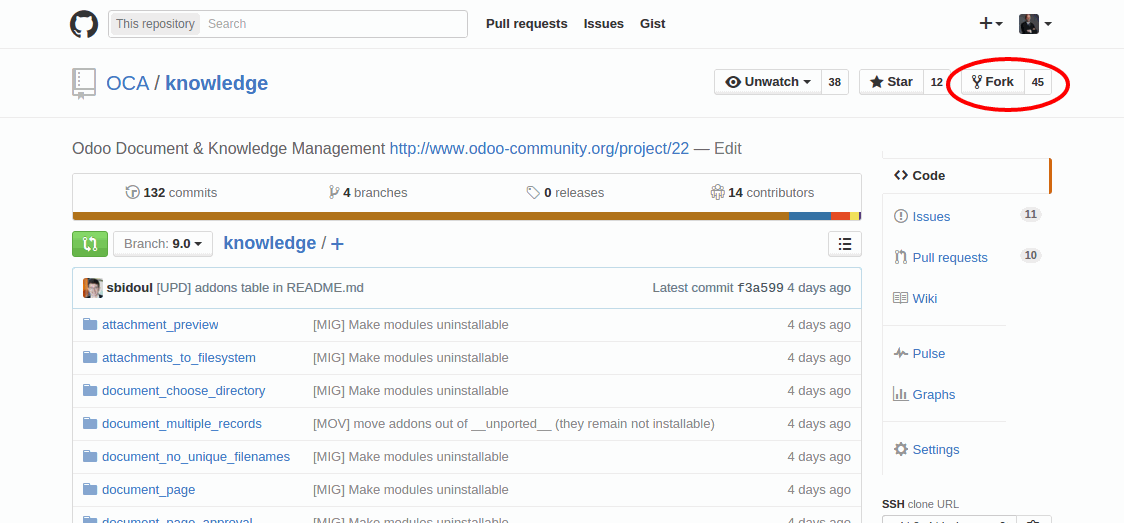Click the language breakdown color bar
Image resolution: width=1124 pixels, height=523 pixels.
click(x=467, y=216)
